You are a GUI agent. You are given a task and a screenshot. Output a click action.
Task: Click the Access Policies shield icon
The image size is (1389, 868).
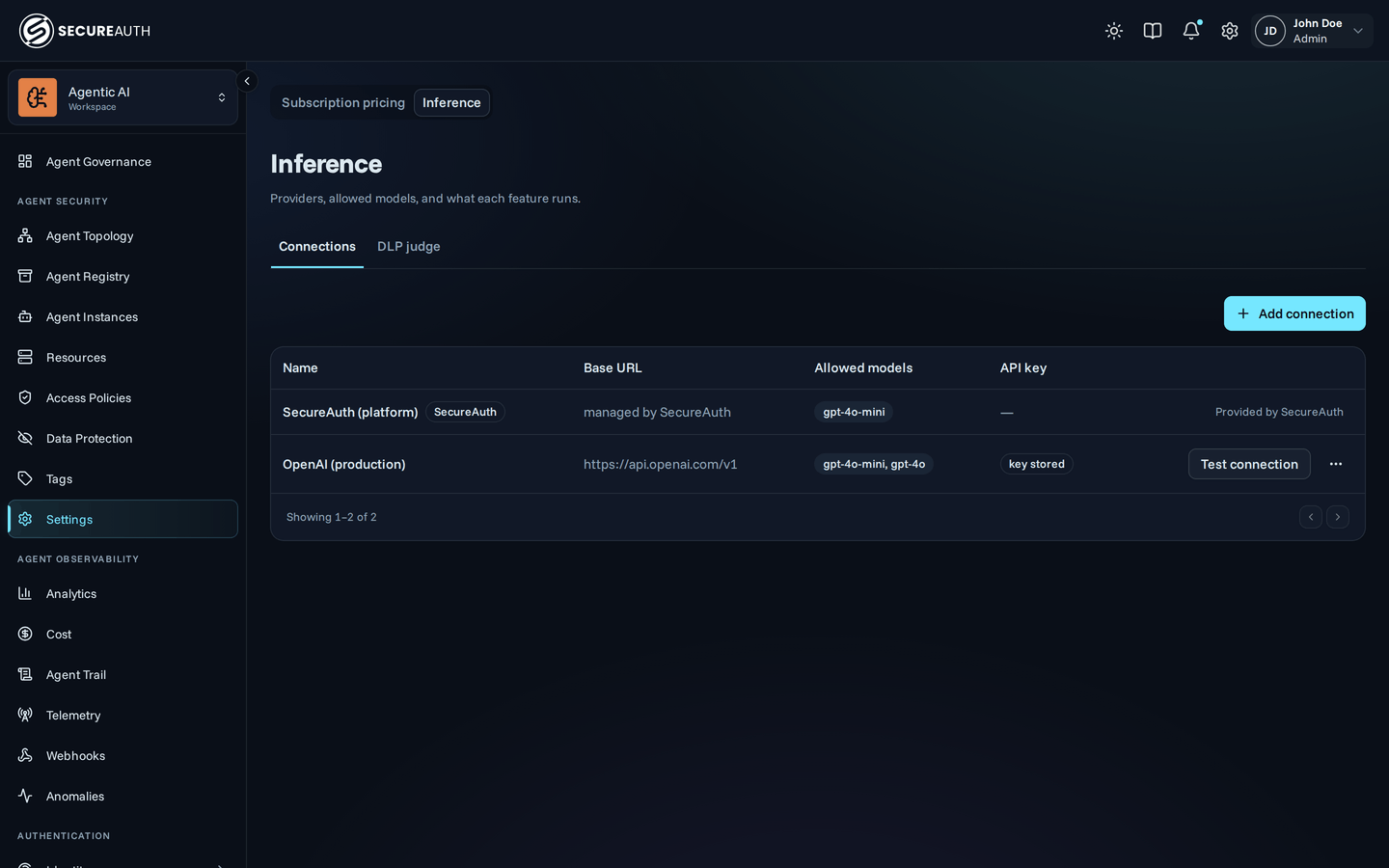[25, 397]
